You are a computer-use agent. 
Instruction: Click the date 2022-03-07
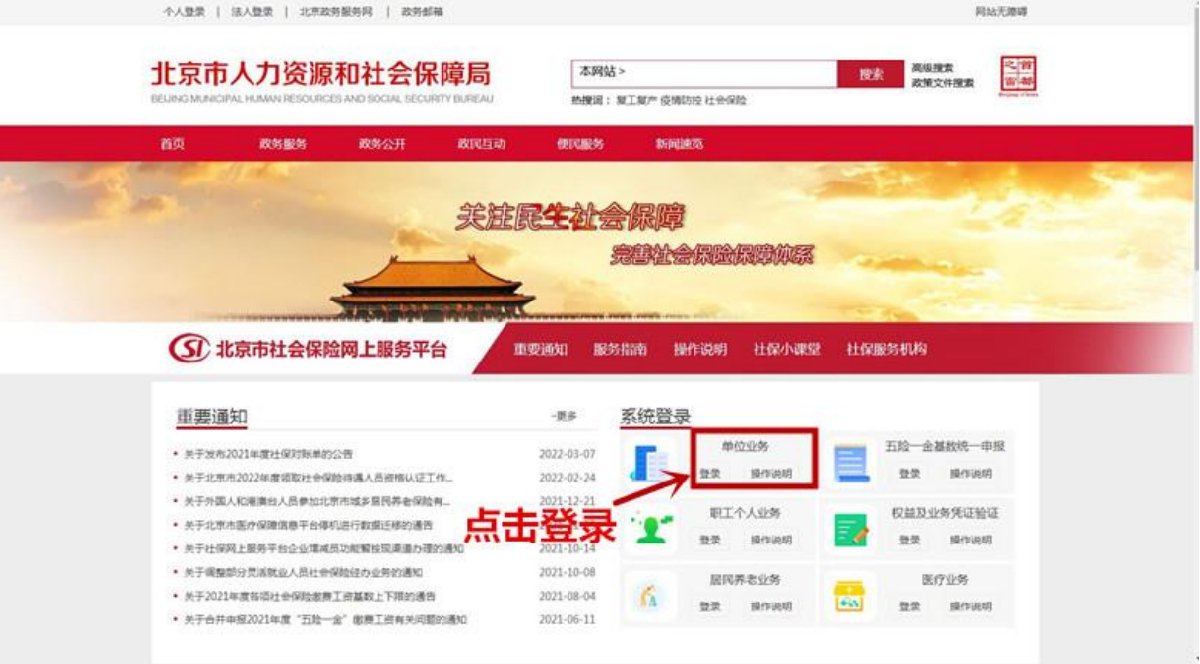[x=567, y=454]
